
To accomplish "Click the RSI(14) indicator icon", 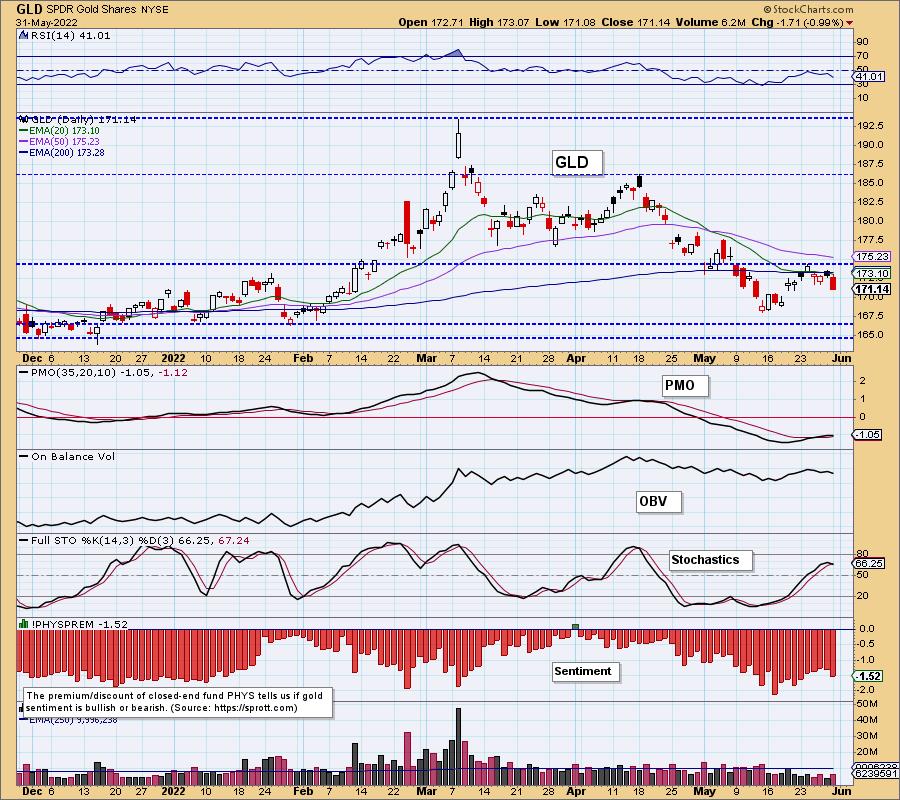I will point(22,35).
